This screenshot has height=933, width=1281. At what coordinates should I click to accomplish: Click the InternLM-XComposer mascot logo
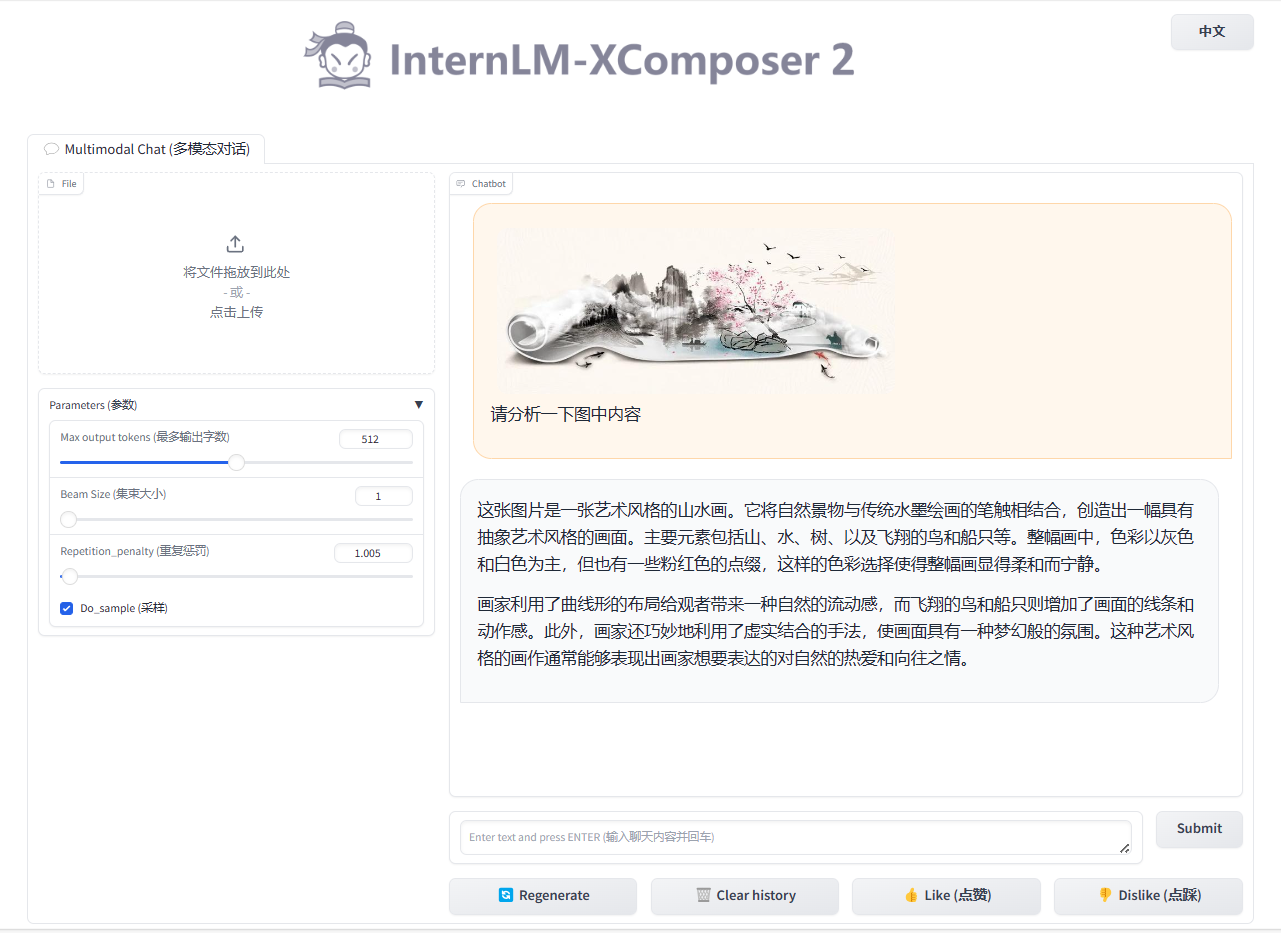pos(338,56)
